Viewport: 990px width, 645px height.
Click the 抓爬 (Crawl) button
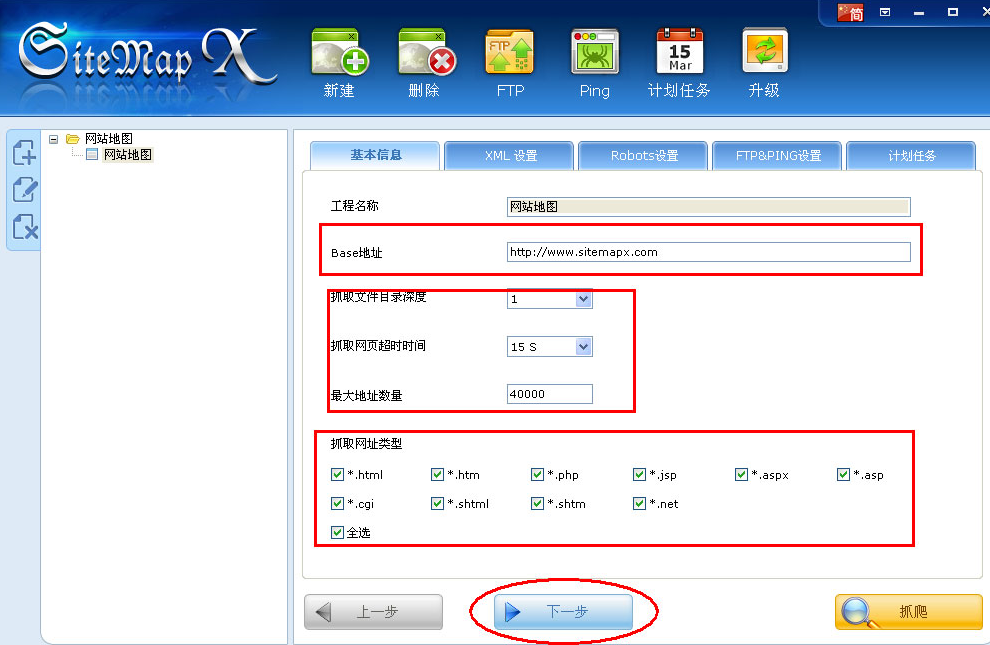coord(909,612)
